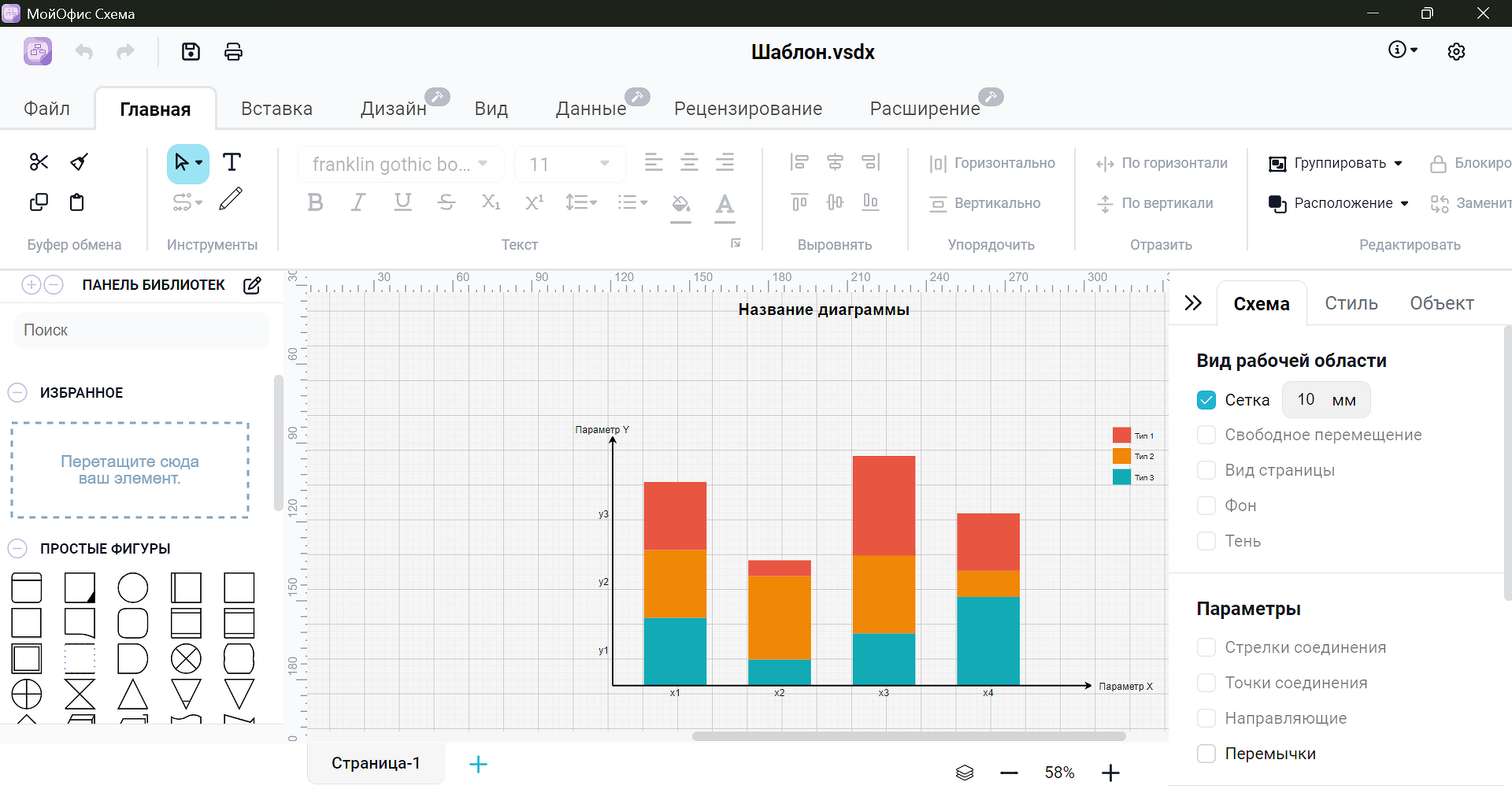Open the Стиль panel tab
This screenshot has width=1512, height=793.
pyautogui.click(x=1351, y=303)
